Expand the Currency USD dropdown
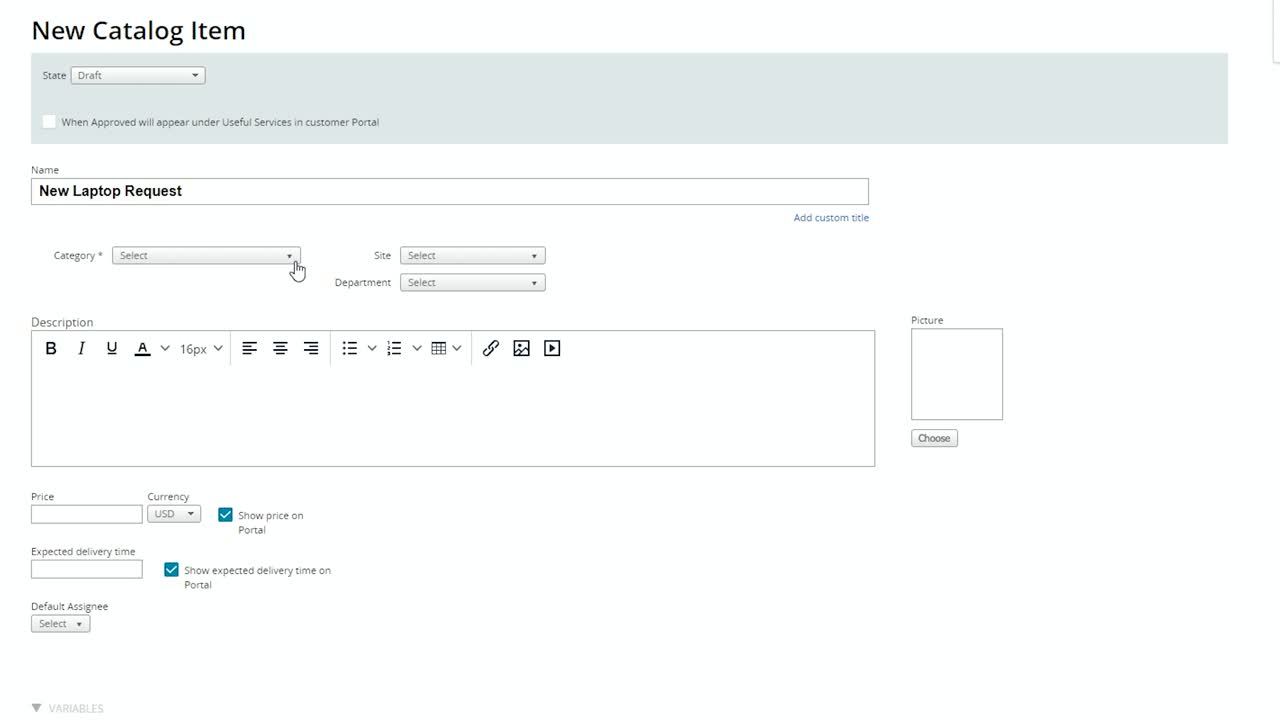 174,514
